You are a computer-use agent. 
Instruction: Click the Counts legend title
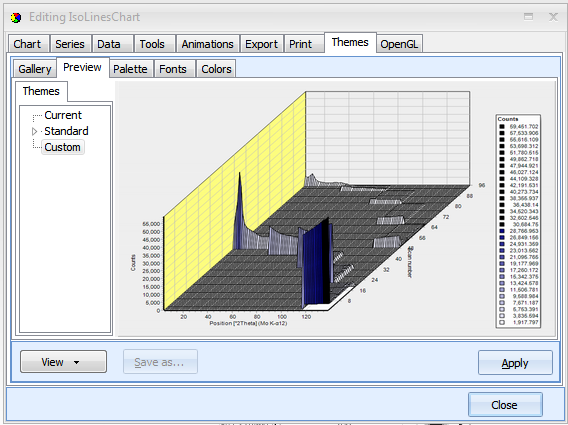508,119
